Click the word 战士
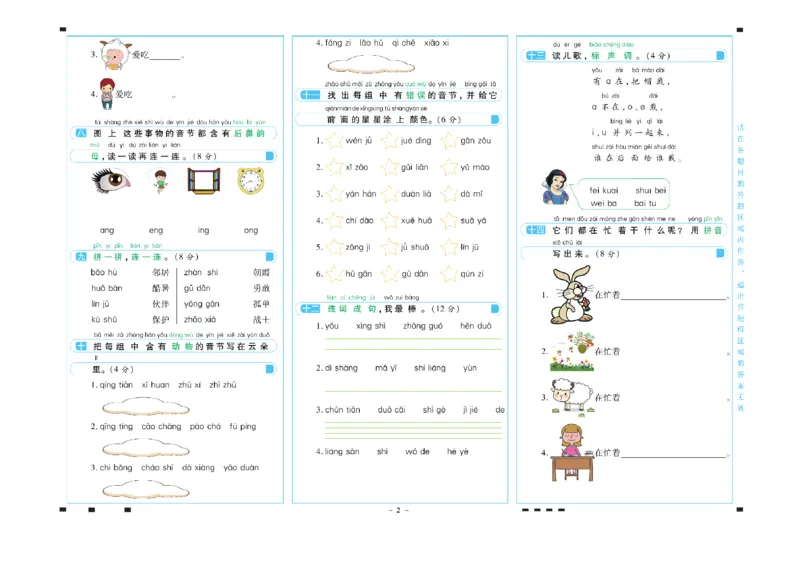 [261, 320]
